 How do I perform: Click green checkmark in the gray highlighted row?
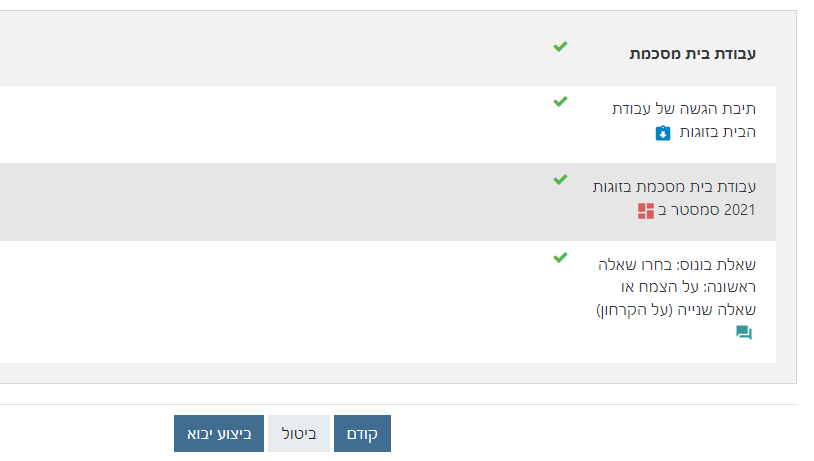560,179
